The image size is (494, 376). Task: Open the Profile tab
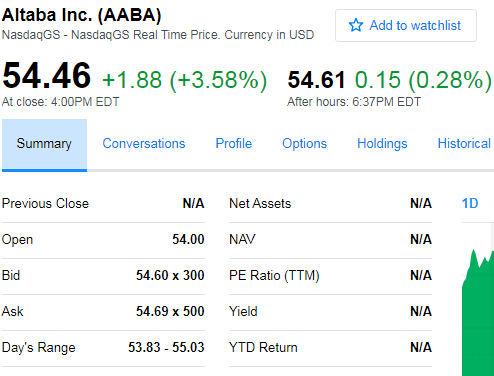coord(234,144)
